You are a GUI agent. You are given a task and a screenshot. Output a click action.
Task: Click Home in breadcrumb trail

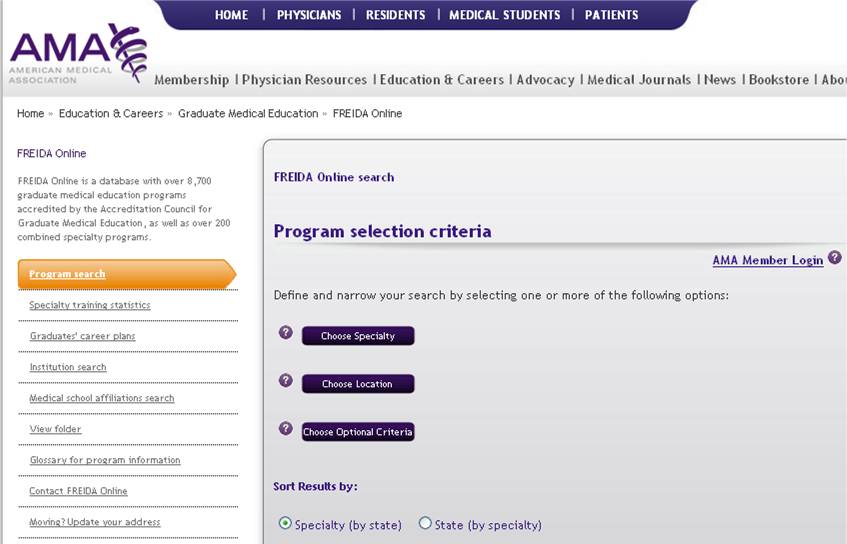point(30,113)
